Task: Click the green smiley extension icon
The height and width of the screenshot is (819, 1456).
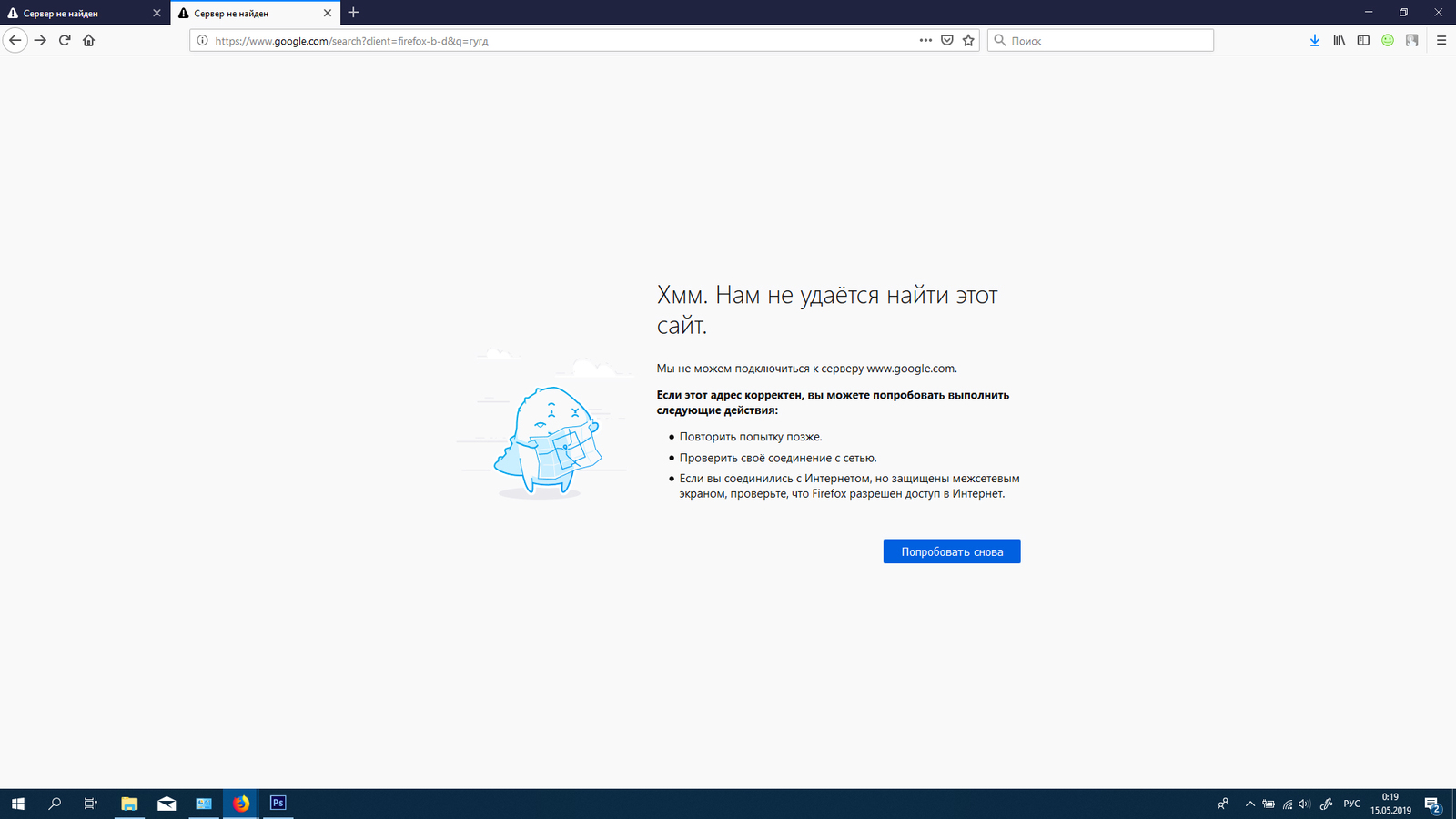Action: (1388, 40)
